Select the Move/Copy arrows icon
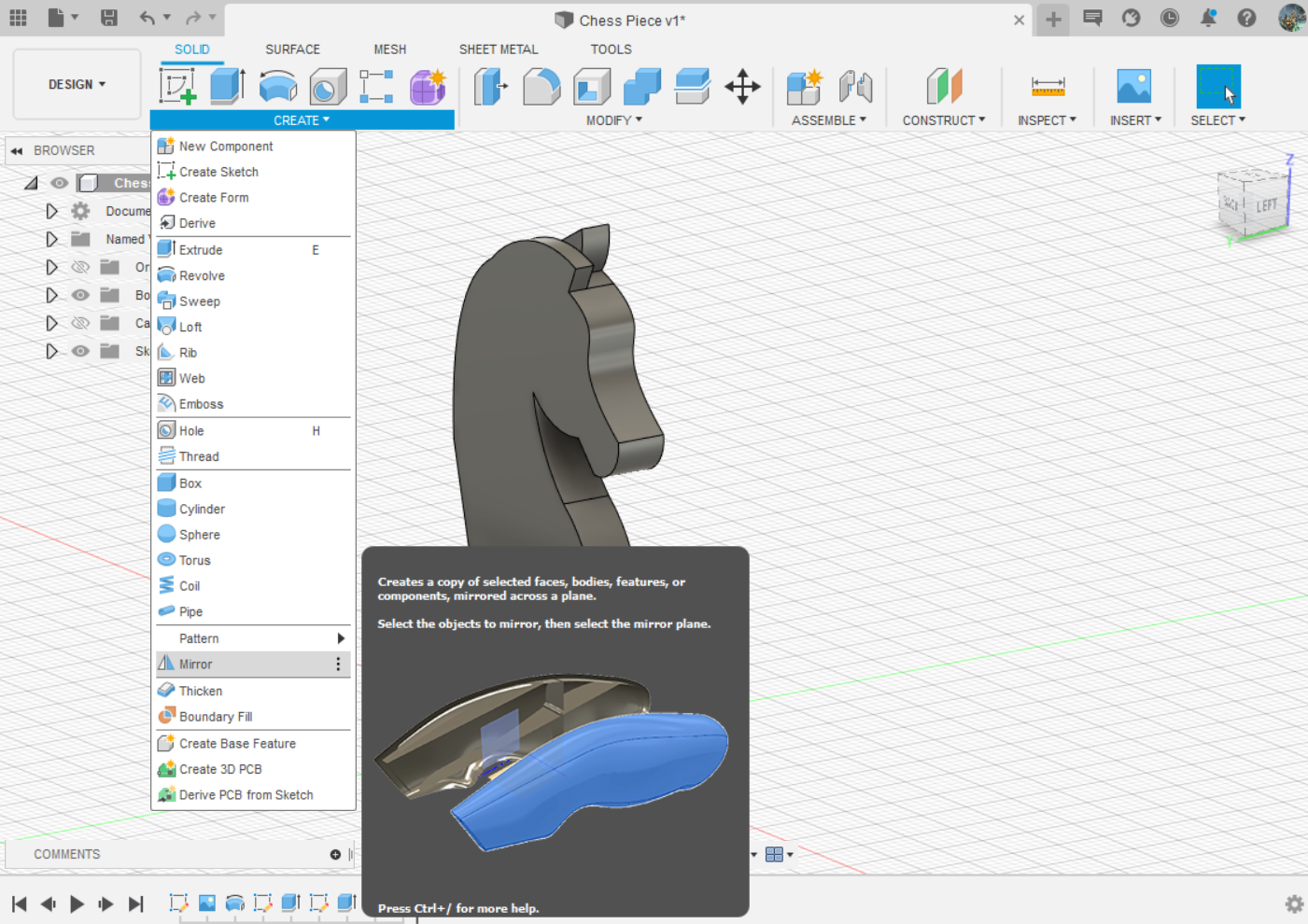The image size is (1308, 924). [742, 86]
